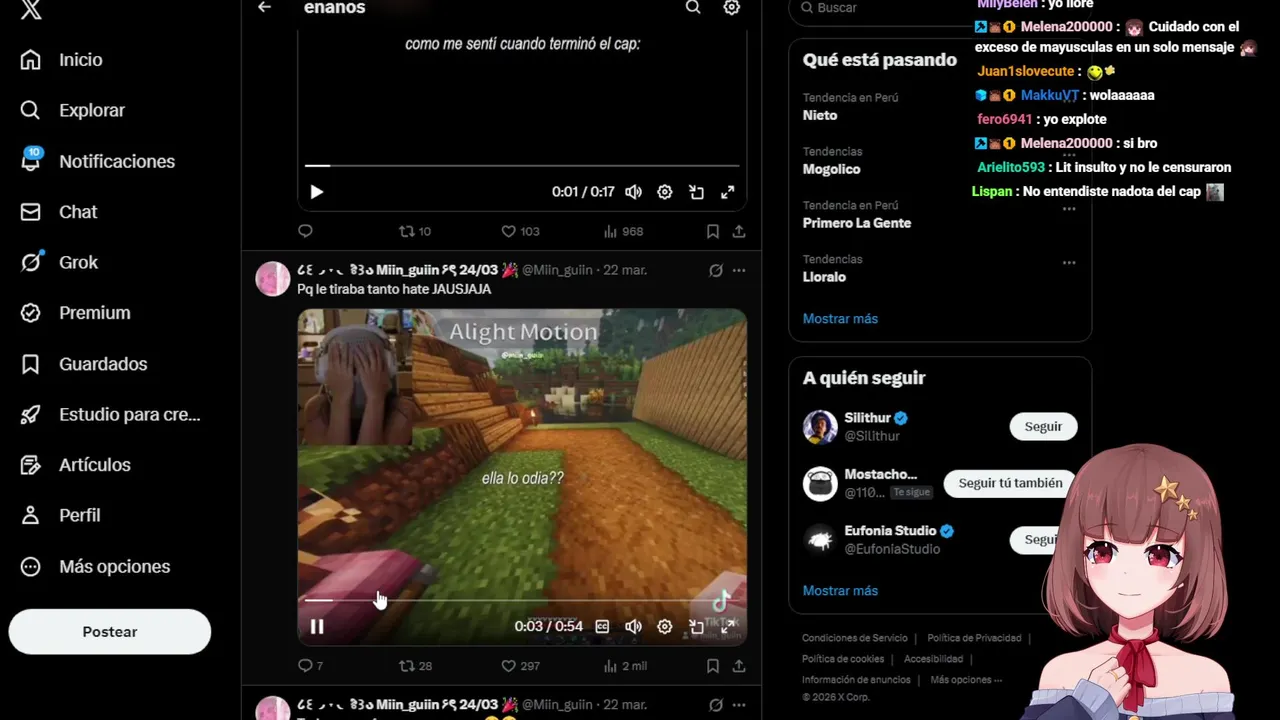Play the top paused video
The width and height of the screenshot is (1280, 720).
pos(316,192)
